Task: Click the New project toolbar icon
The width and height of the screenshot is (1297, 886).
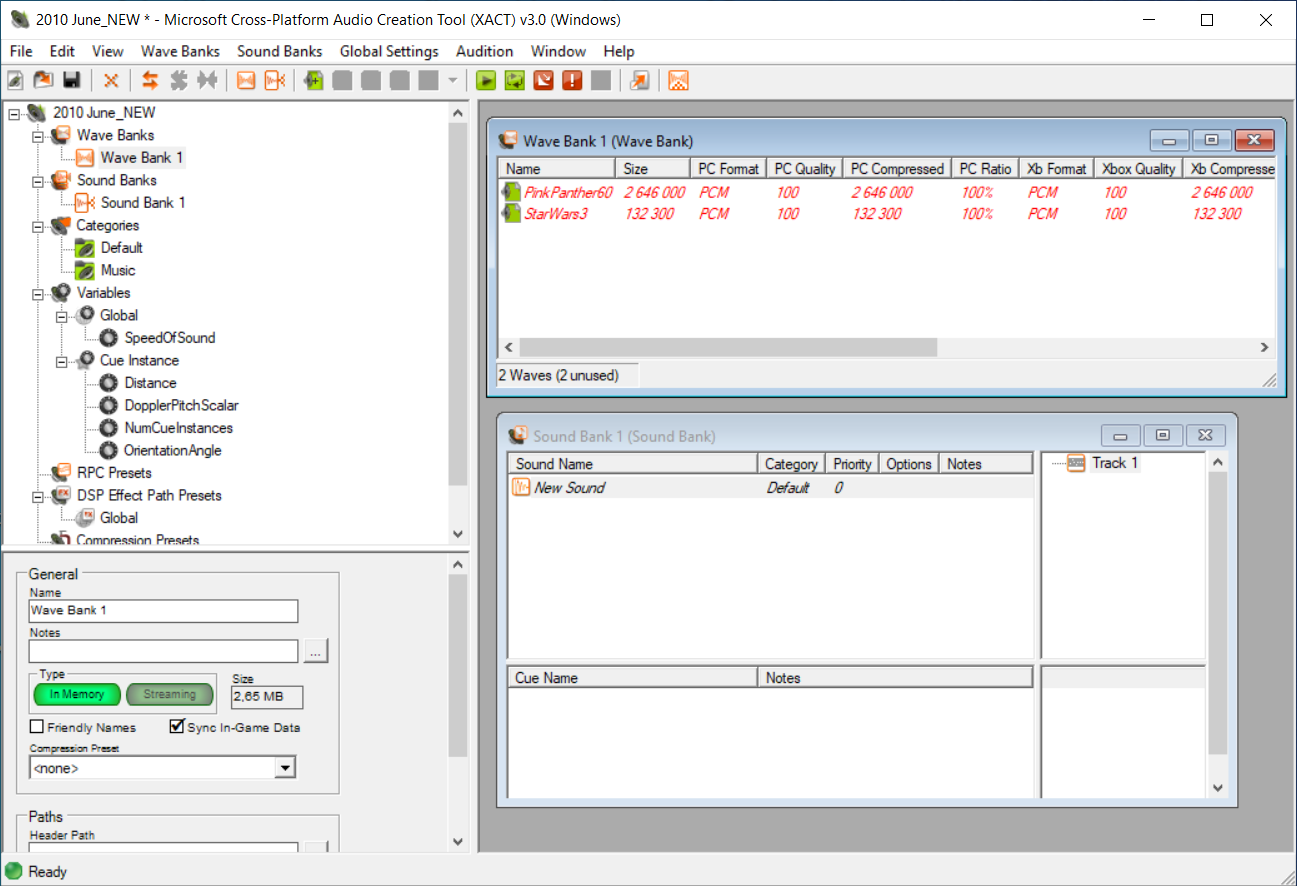Action: click(x=15, y=81)
